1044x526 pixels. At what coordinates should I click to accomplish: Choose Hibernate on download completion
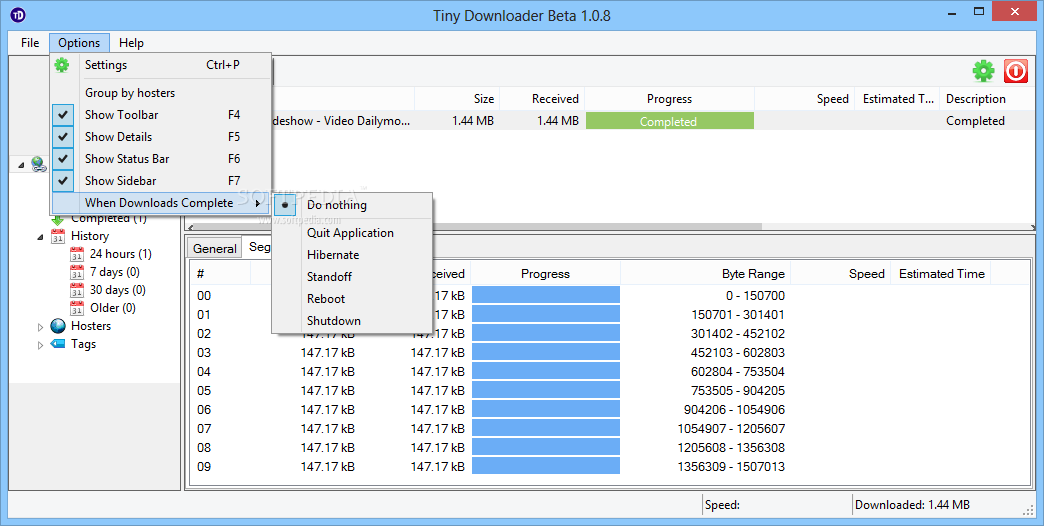[x=352, y=255]
